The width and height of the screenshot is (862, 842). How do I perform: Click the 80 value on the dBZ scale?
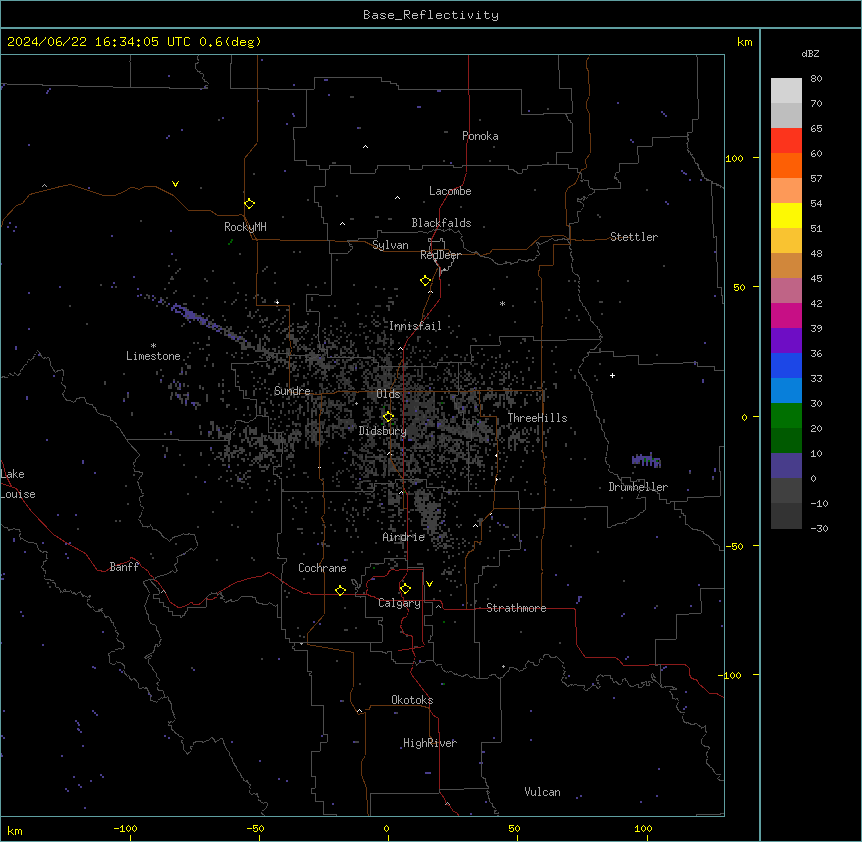coord(816,79)
